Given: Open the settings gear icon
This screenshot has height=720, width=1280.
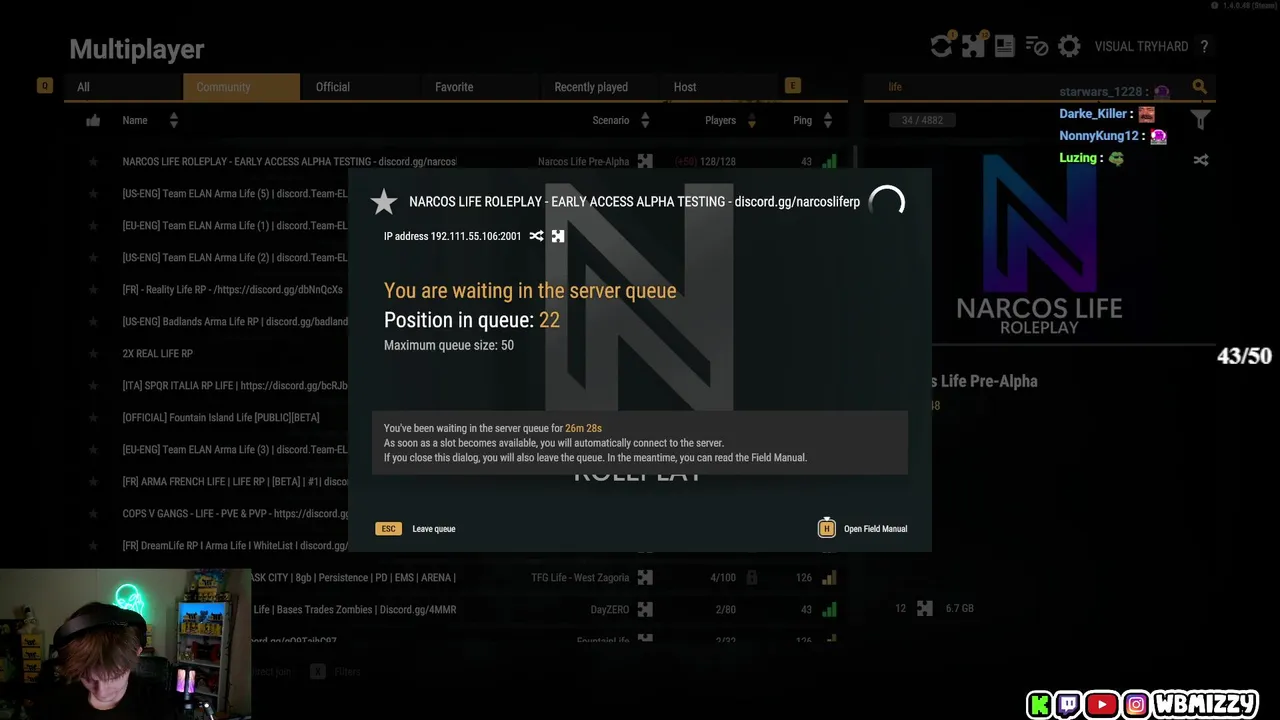Looking at the screenshot, I should [1069, 46].
